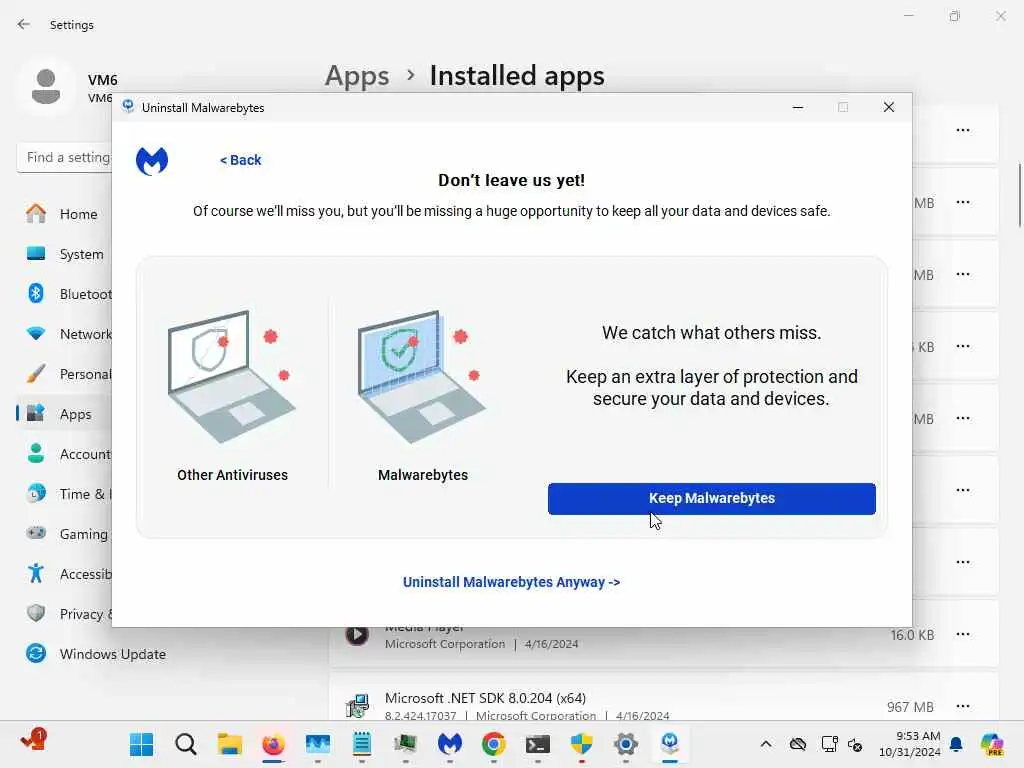Click the Malwarebytes protected laptop illustration

tap(422, 377)
